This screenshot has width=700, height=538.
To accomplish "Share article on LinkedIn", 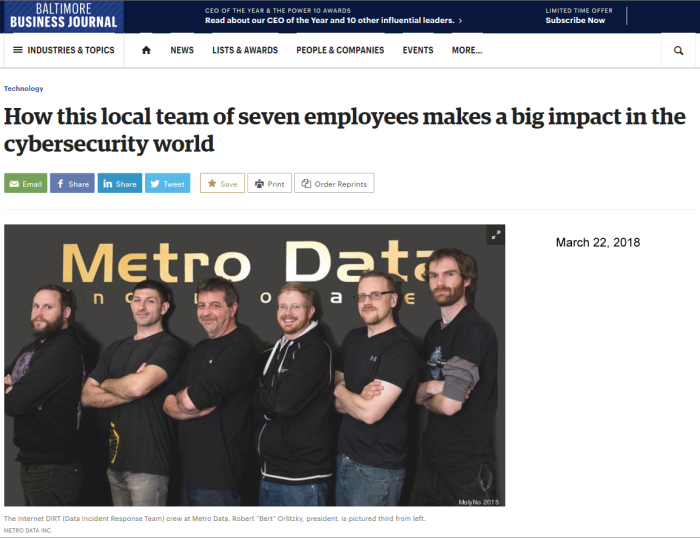I will pyautogui.click(x=120, y=183).
